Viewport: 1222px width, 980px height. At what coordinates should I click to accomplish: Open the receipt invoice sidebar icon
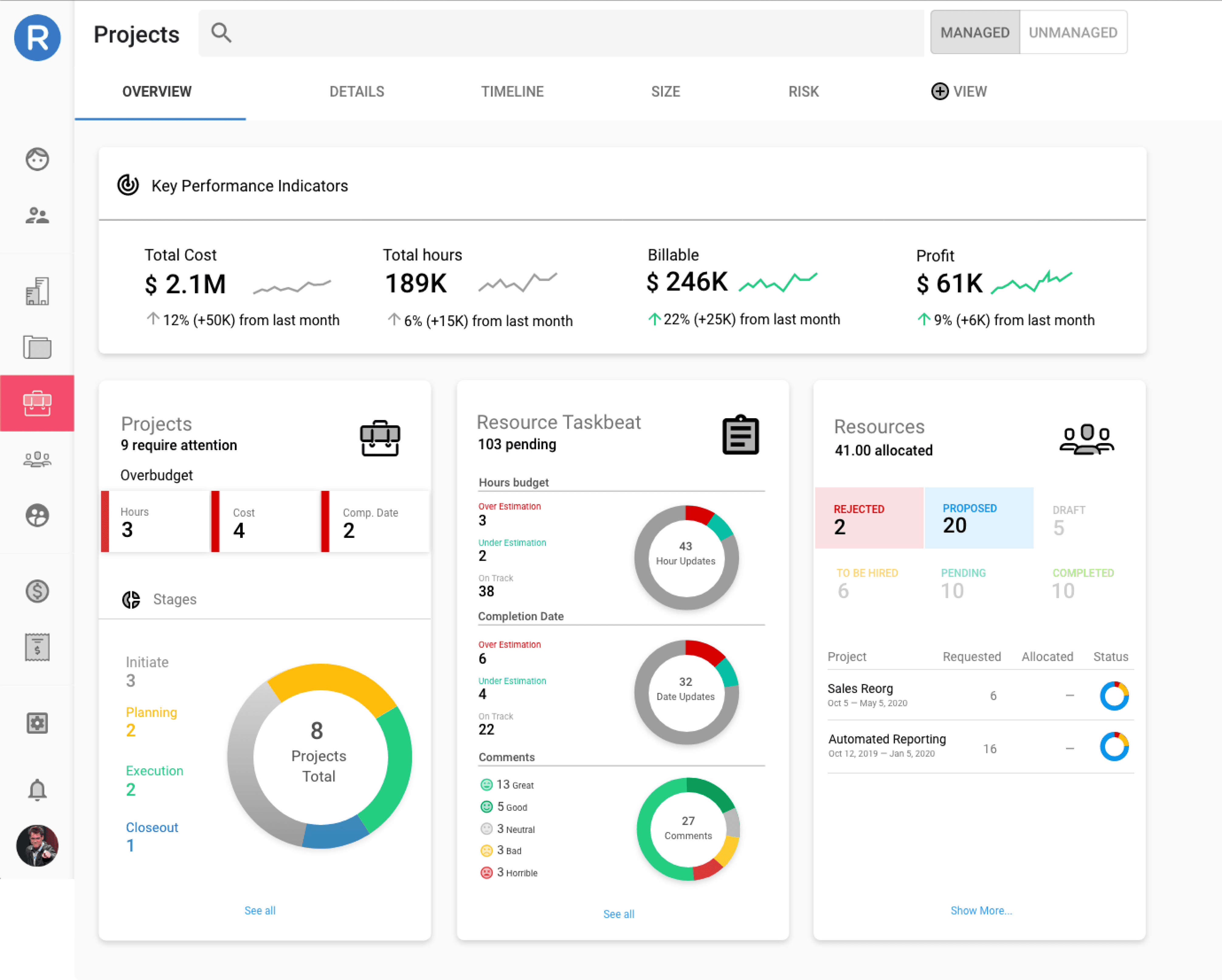(37, 647)
